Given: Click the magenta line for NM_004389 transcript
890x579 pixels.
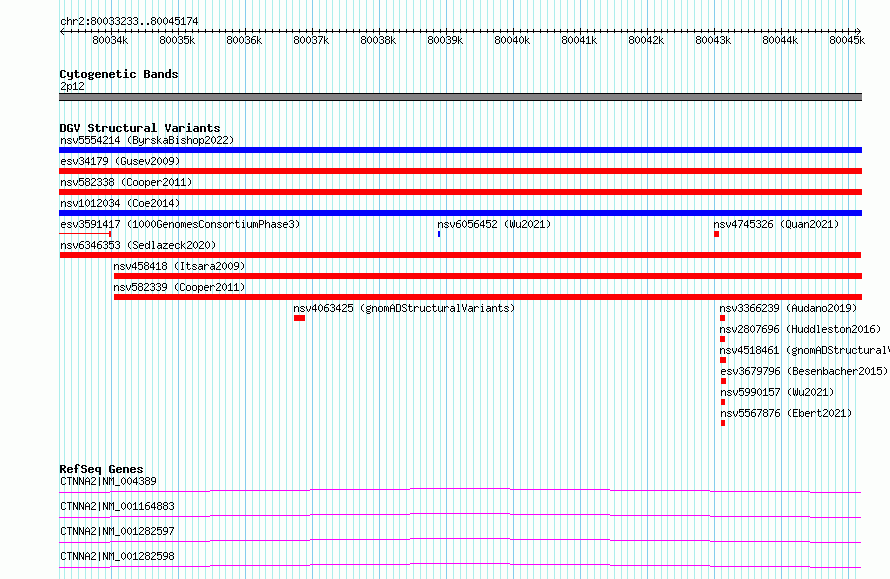Looking at the screenshot, I should click(x=460, y=490).
